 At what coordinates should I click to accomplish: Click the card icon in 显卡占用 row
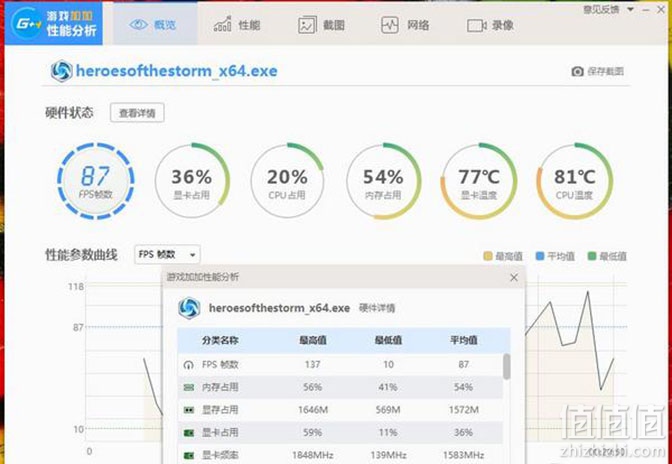pos(189,433)
